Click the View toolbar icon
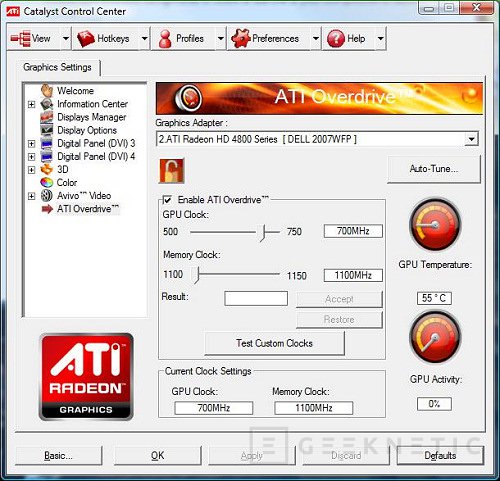Viewport: 500px width, 481px height. pyautogui.click(x=21, y=39)
